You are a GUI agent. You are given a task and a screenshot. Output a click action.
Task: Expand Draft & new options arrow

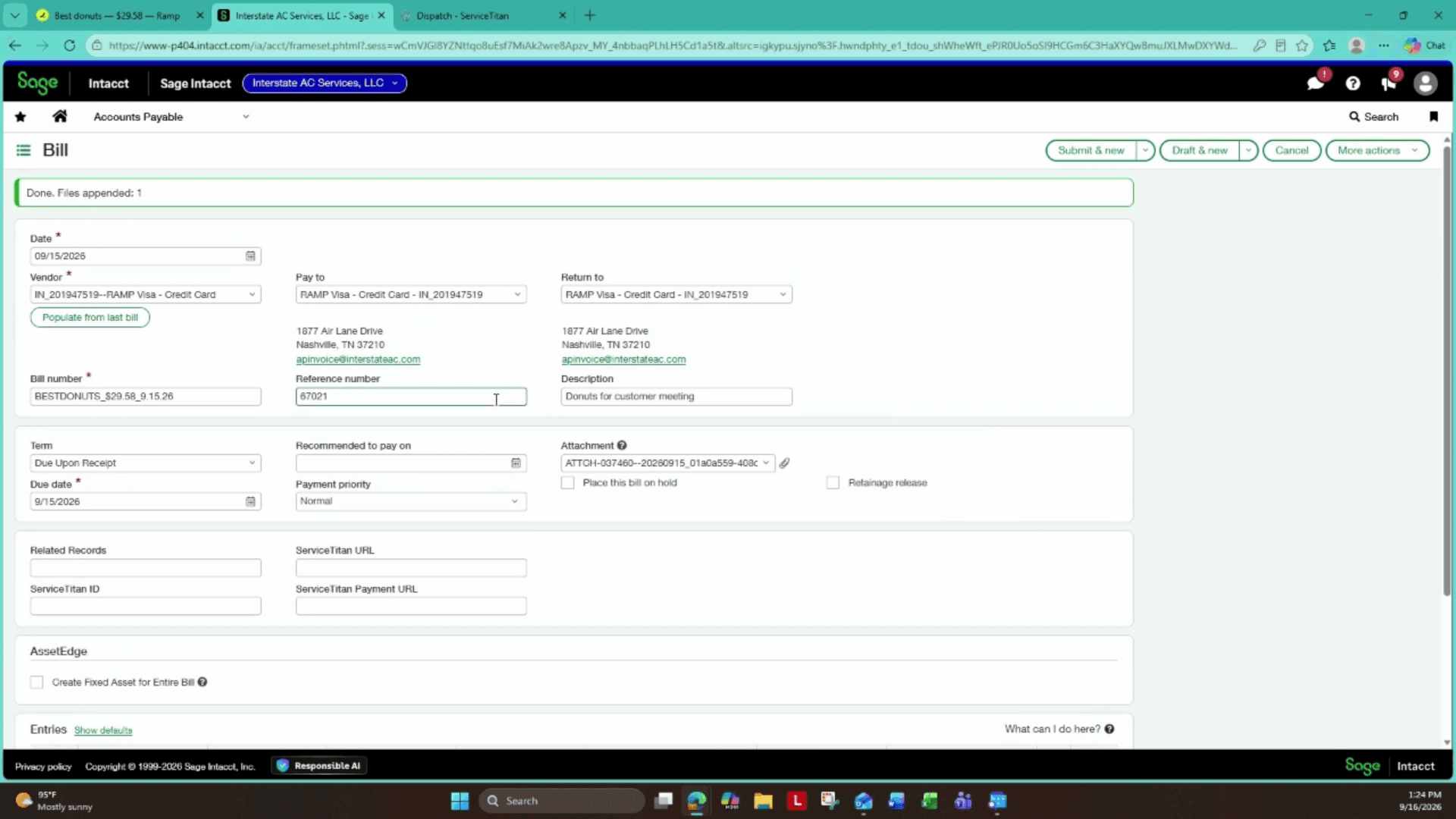pyautogui.click(x=1247, y=151)
